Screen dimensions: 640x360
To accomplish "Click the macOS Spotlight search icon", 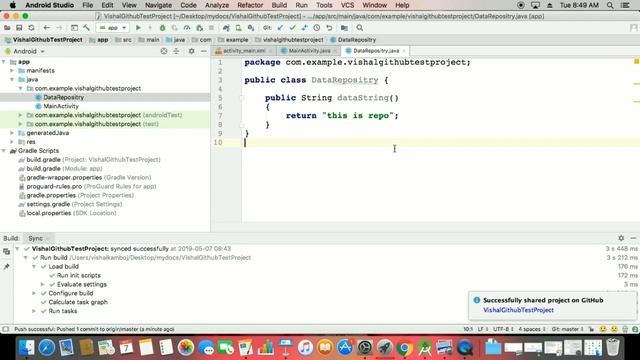I will [610, 5].
